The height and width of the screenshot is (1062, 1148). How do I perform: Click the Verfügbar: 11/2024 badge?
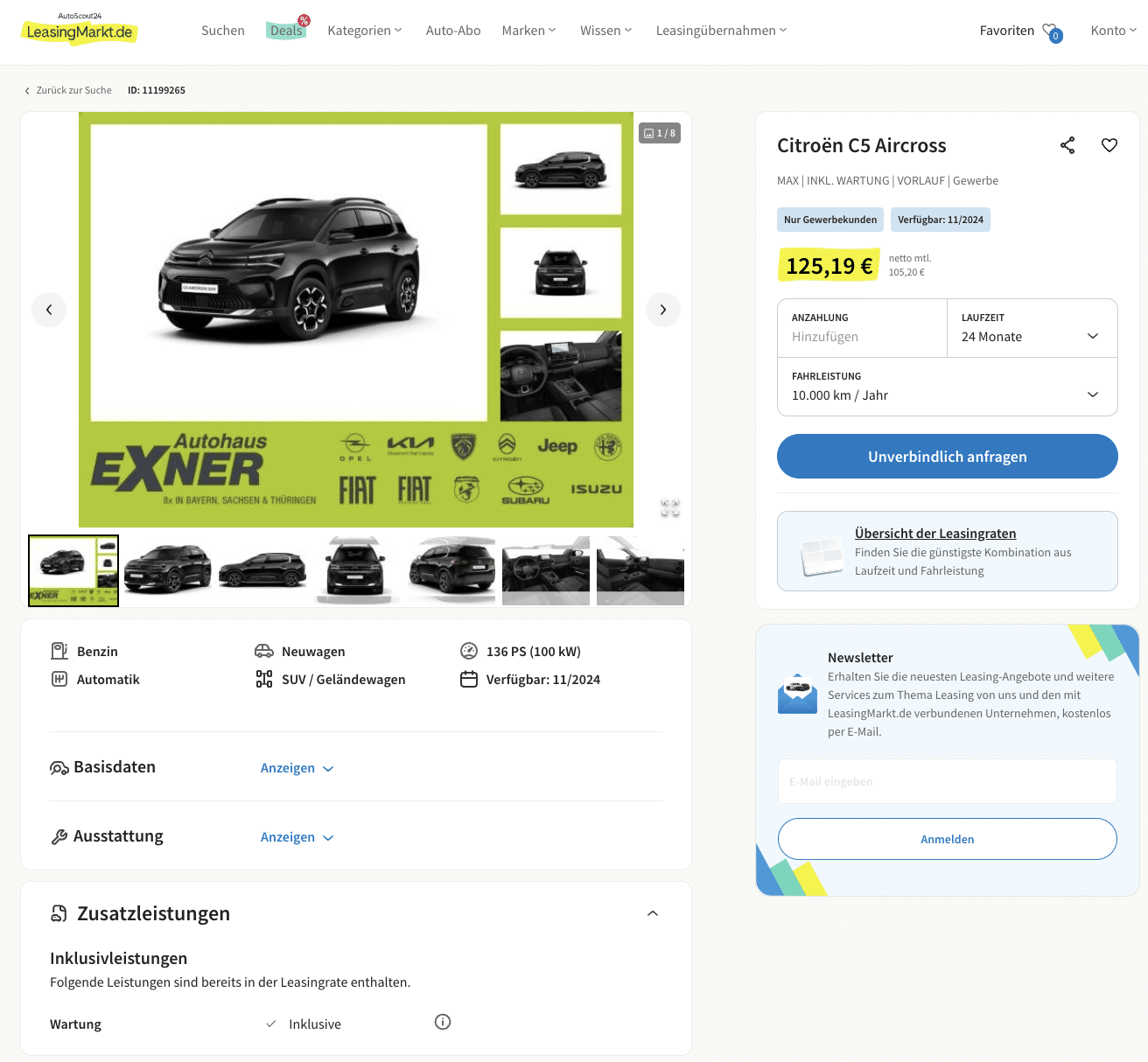pos(941,220)
